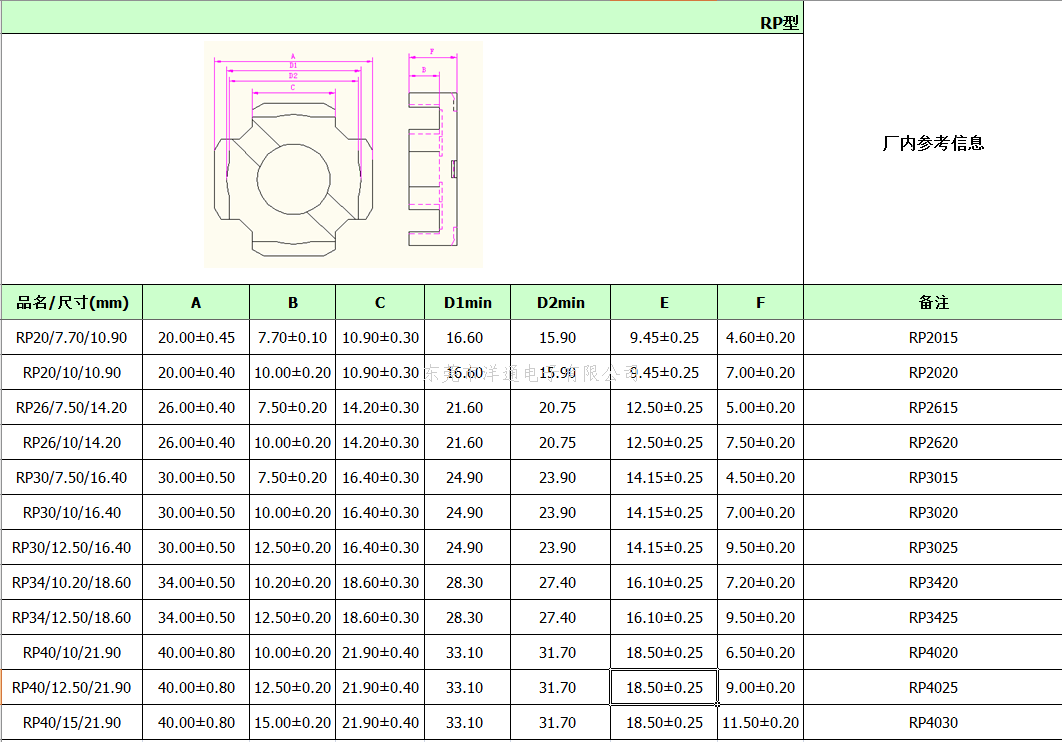Select the RP30/12.50/16.40 product name cell
Image resolution: width=1062 pixels, height=742 pixels.
coord(72,548)
